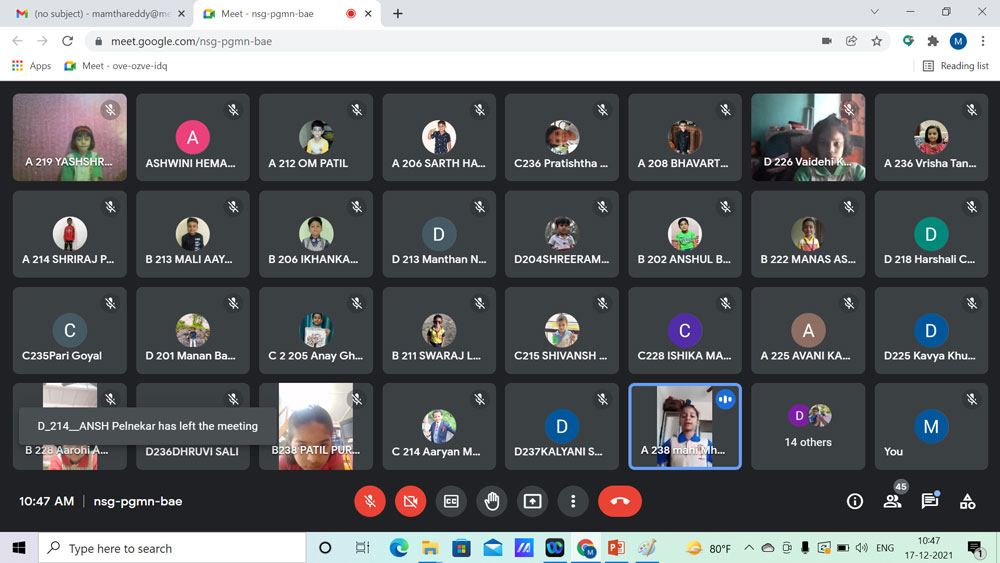
Task: Present your screen with the share button
Action: point(532,501)
